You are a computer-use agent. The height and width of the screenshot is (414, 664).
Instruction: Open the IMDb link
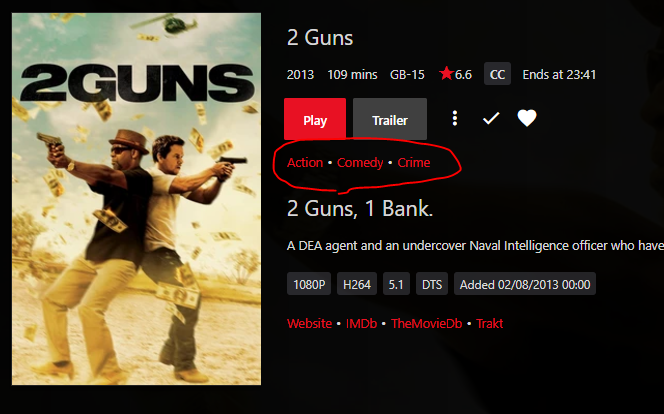click(x=361, y=323)
